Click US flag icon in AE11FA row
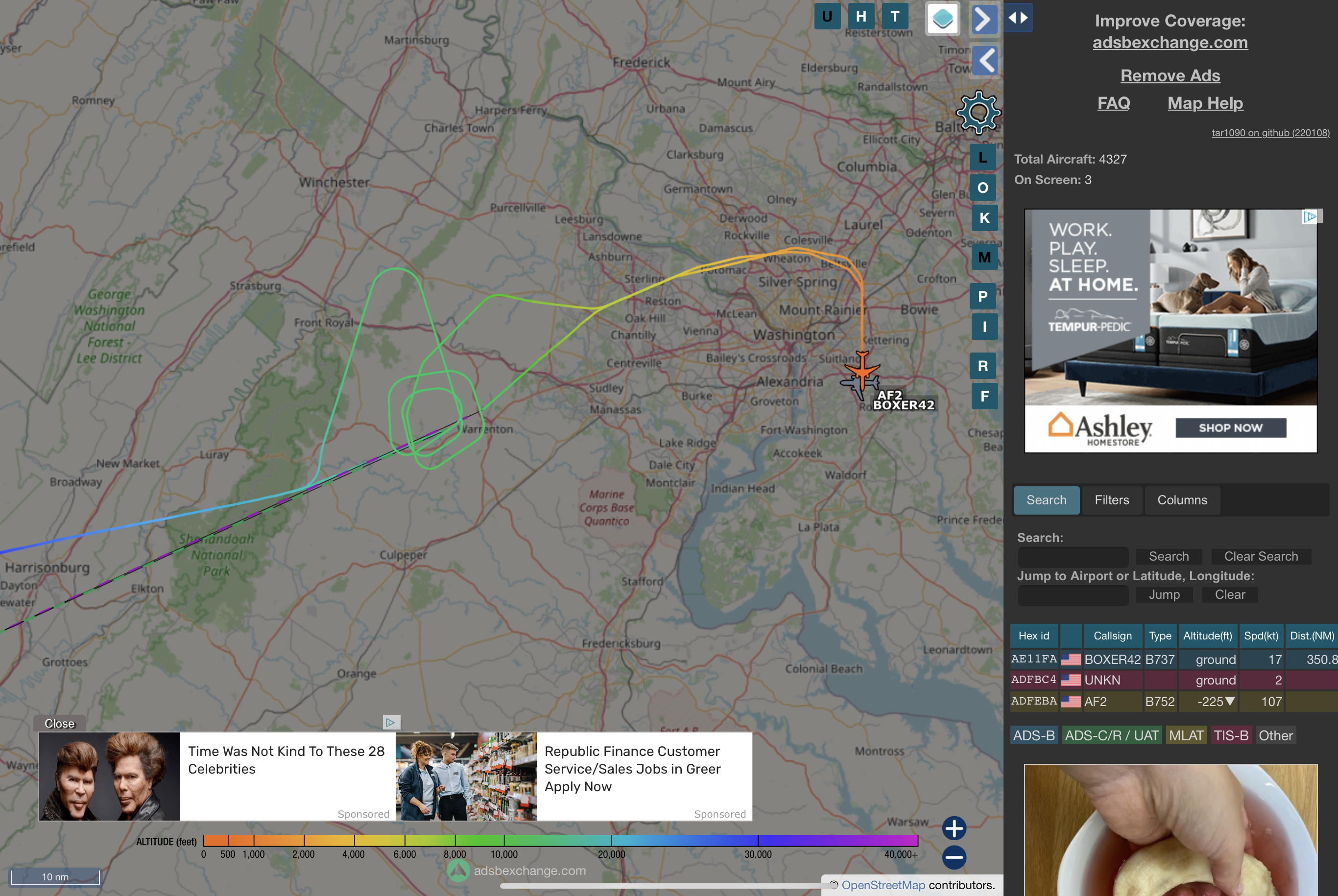 click(1071, 660)
